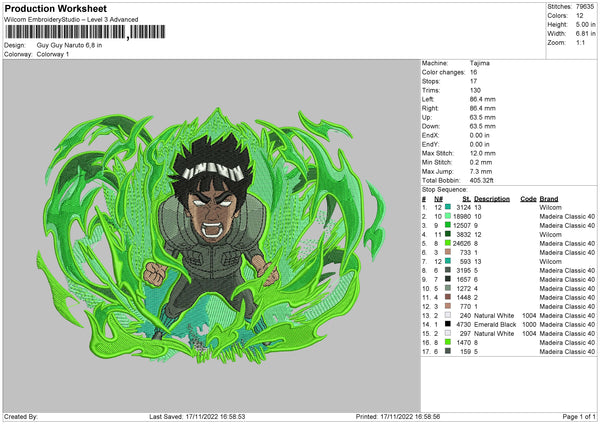Select the stitches count 79635
The image size is (600, 424).
pos(585,7)
